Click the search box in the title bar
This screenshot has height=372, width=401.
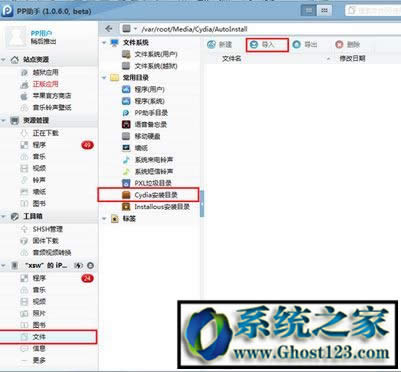[373, 11]
